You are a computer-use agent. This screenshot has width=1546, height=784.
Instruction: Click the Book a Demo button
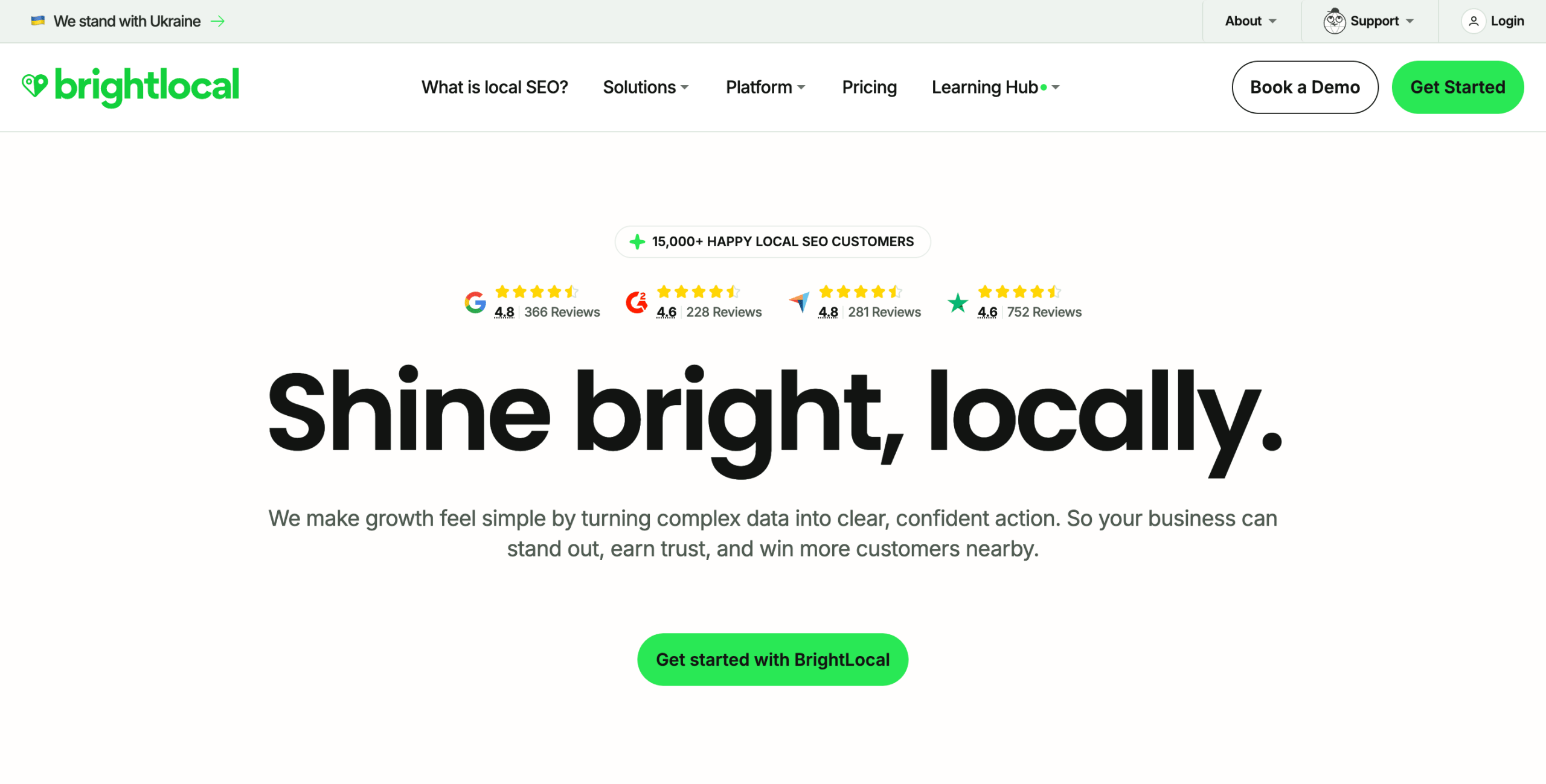pos(1305,87)
